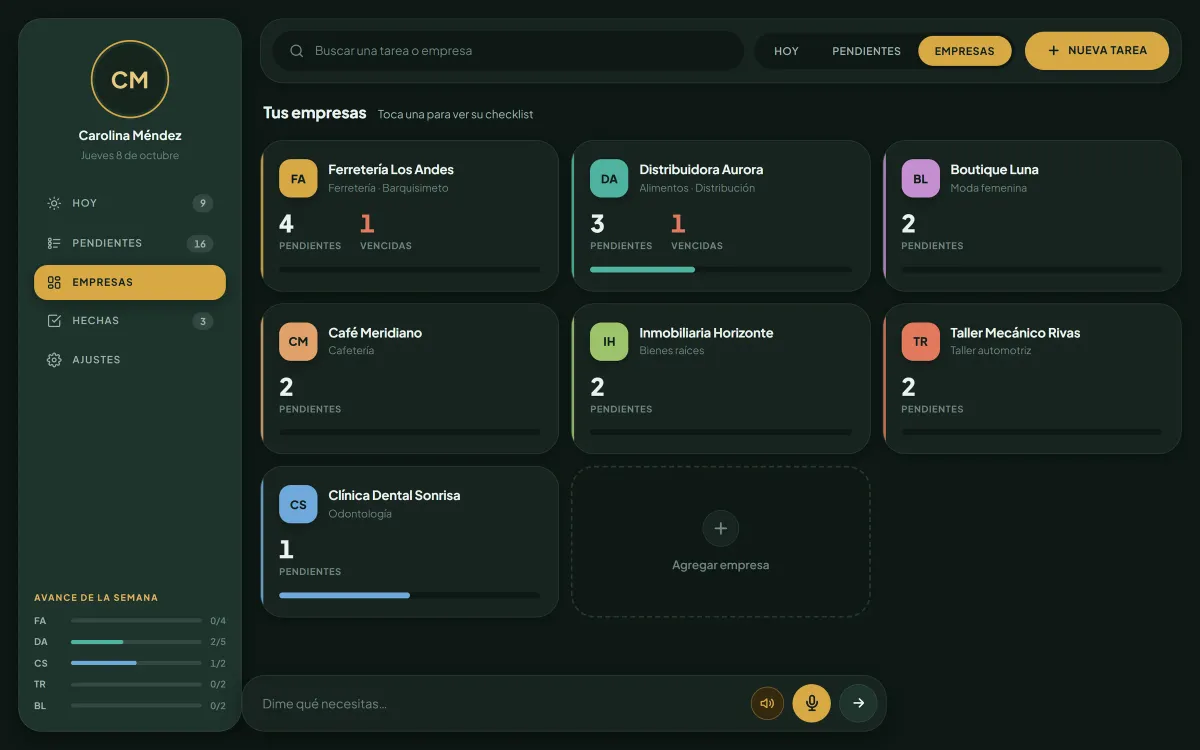Screen dimensions: 1200x750
Task: Click Distribuidora Aurora card progress bar
Action: click(x=721, y=269)
